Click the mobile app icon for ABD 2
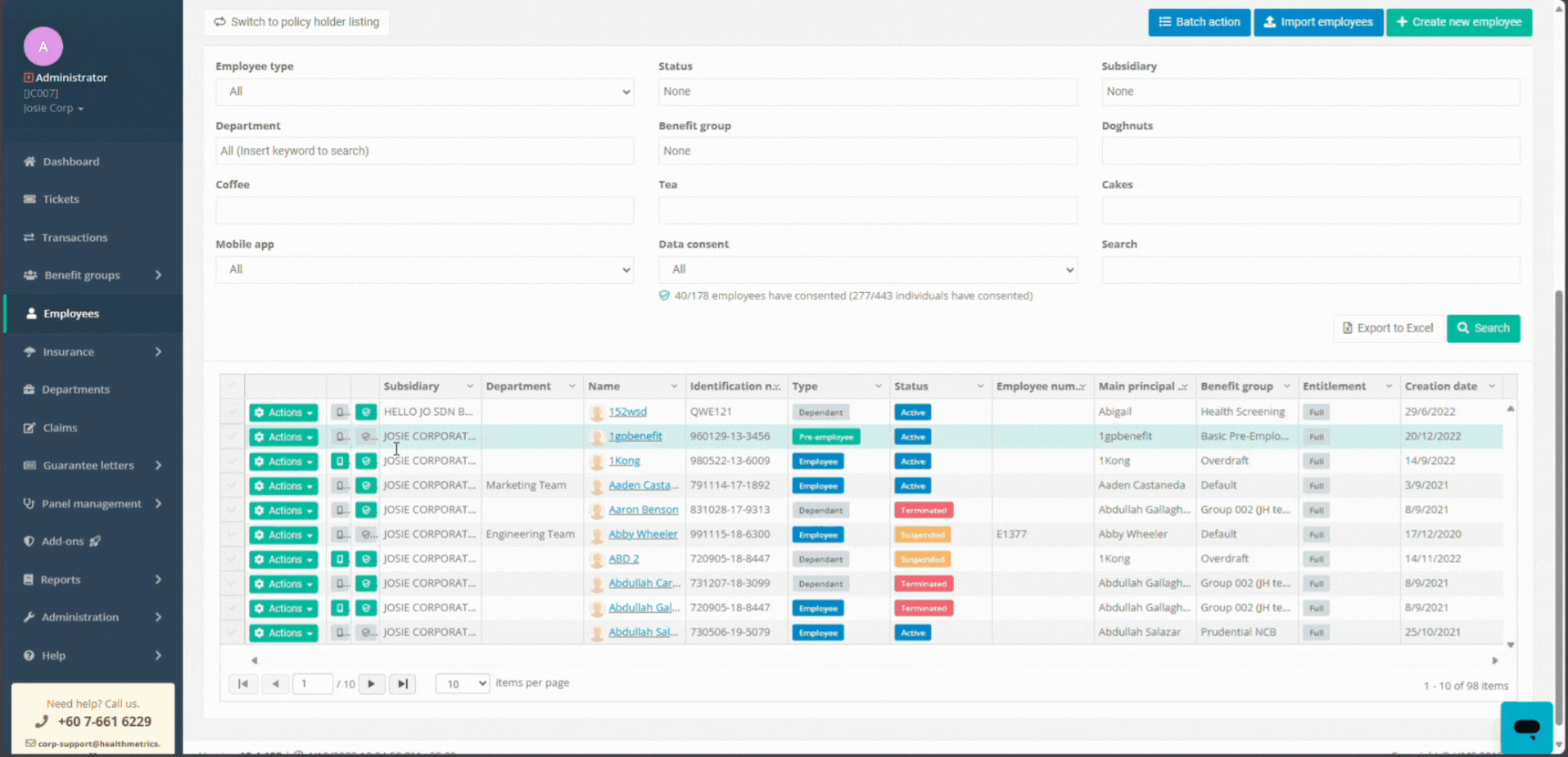 pos(339,559)
